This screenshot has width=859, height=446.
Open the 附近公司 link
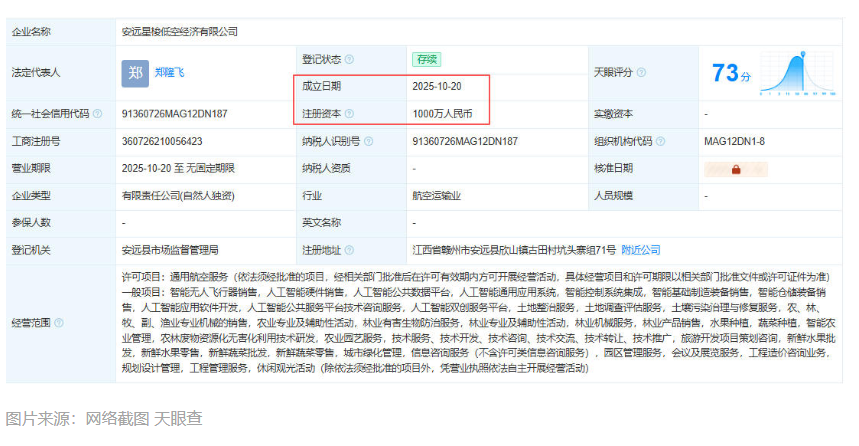pyautogui.click(x=641, y=249)
